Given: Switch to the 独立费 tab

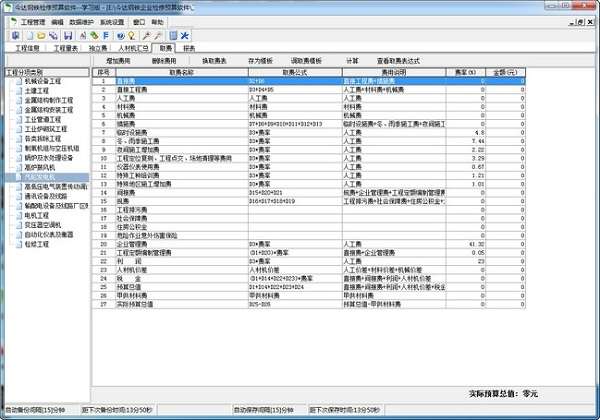Looking at the screenshot, I should [98, 48].
